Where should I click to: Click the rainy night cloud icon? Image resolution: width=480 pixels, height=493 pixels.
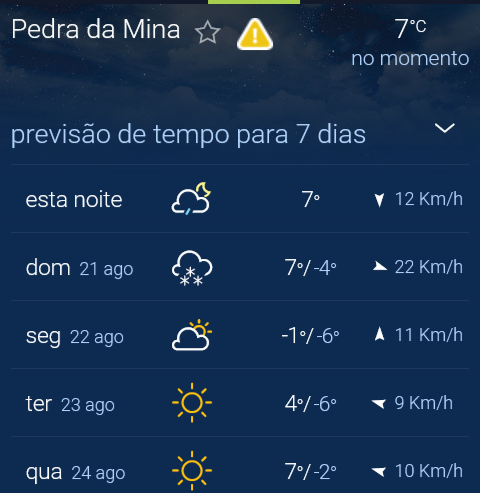point(191,198)
